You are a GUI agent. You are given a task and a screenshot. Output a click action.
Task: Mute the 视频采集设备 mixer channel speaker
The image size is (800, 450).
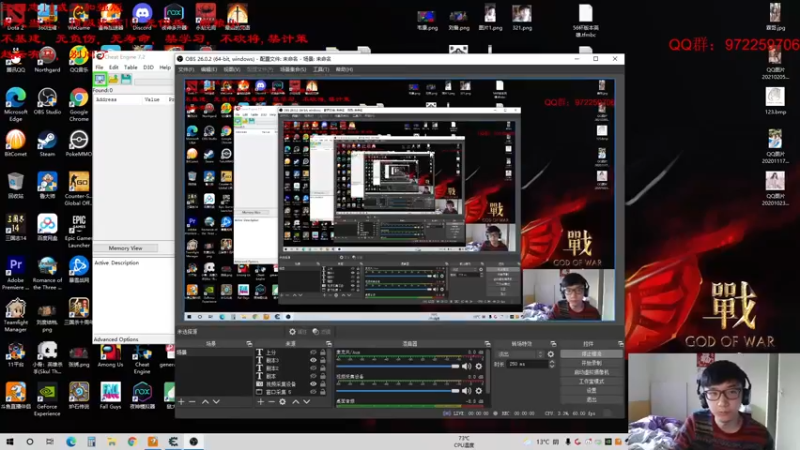pos(466,391)
